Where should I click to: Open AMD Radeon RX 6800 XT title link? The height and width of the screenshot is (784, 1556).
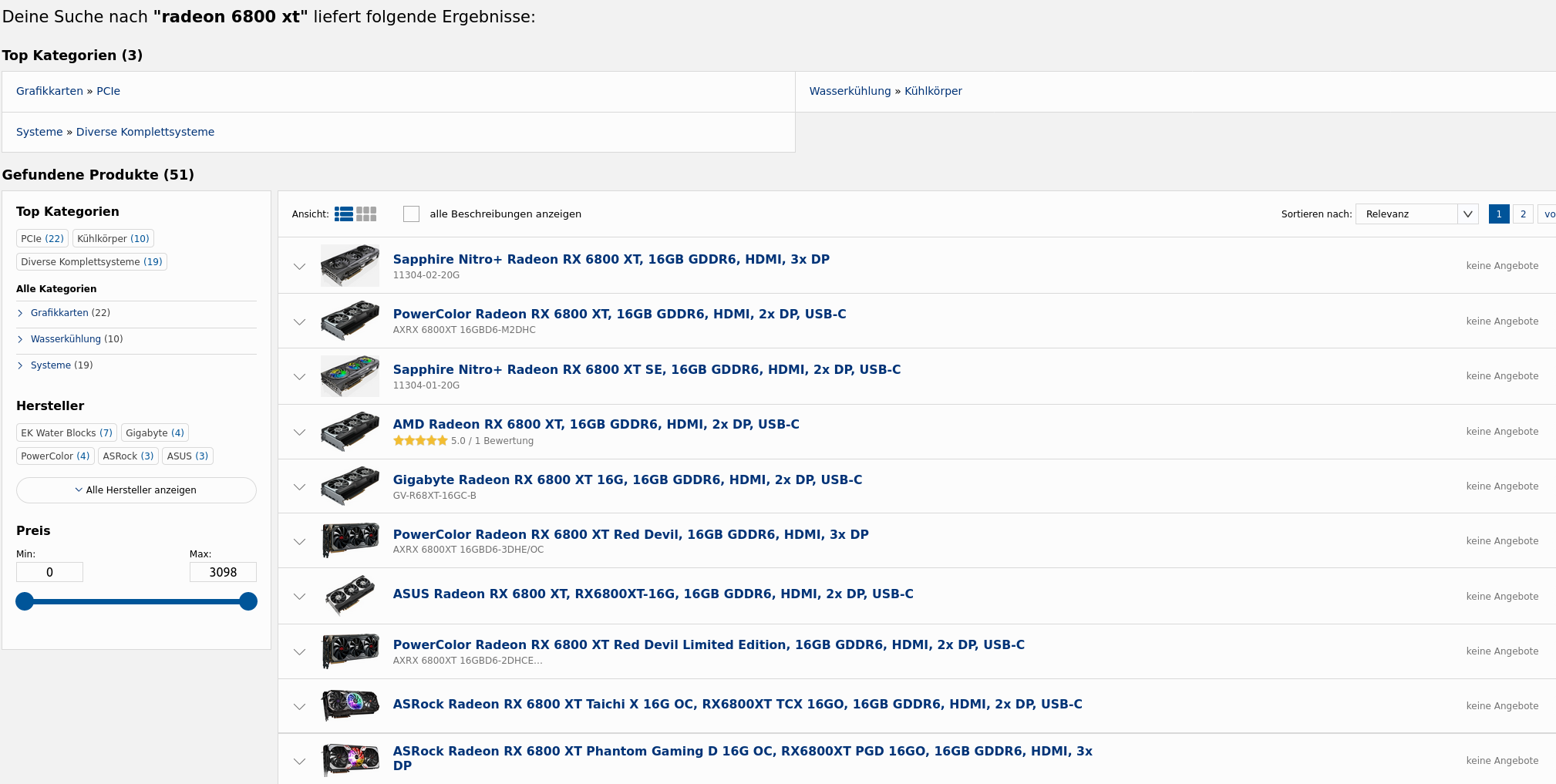(596, 425)
